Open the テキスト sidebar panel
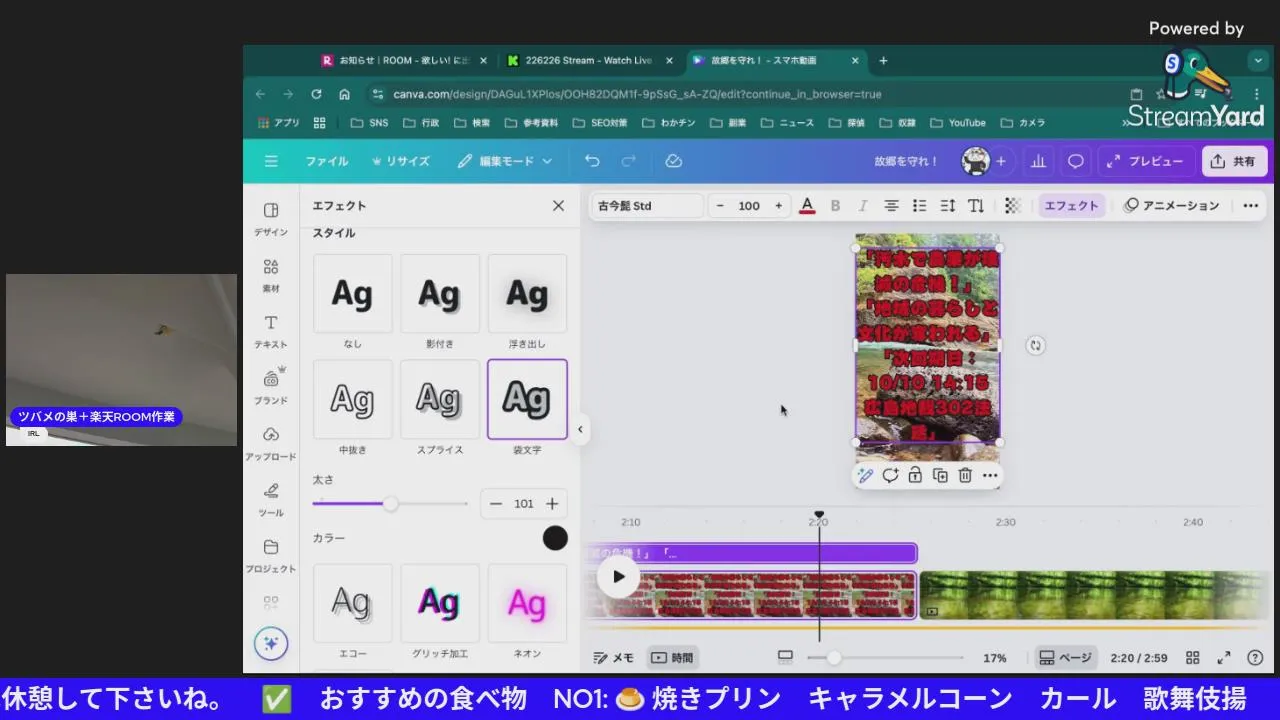This screenshot has height=720, width=1280. click(271, 330)
